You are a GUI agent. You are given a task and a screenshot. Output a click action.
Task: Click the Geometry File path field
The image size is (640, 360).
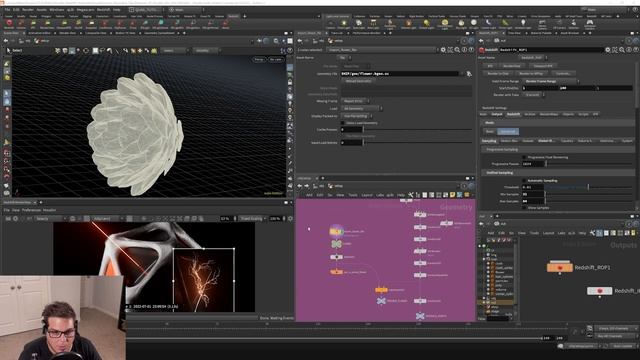[400, 74]
